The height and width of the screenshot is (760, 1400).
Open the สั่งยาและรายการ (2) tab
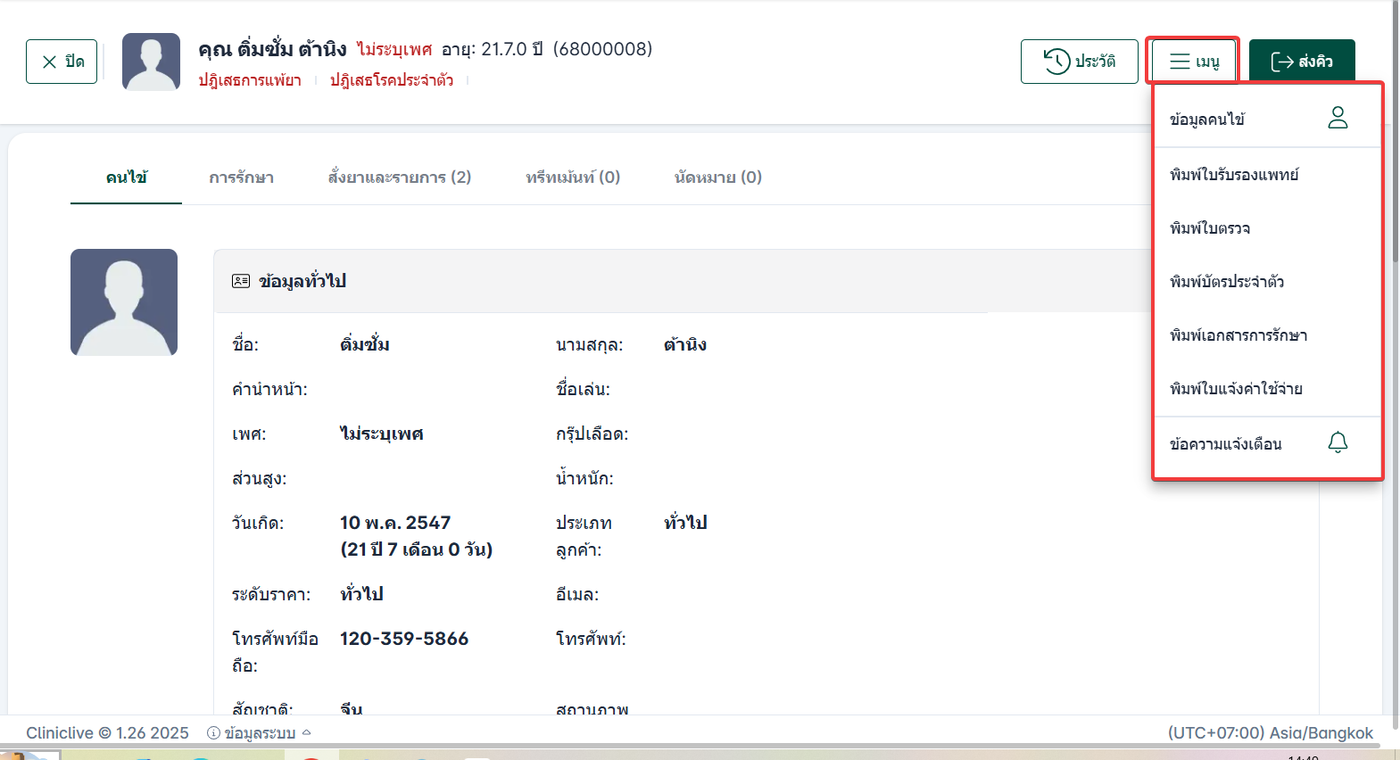click(x=399, y=178)
